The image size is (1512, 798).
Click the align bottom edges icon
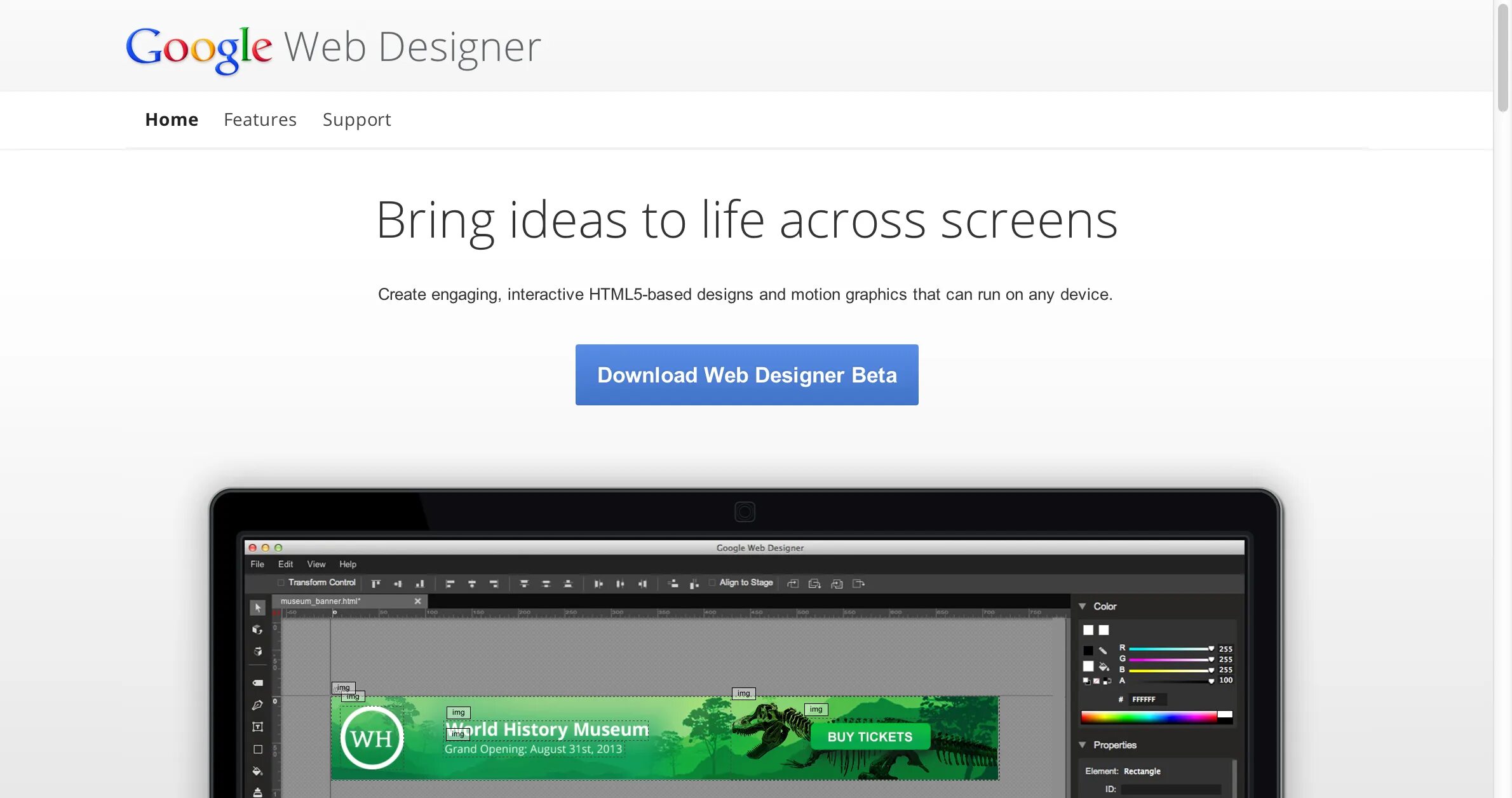419,583
